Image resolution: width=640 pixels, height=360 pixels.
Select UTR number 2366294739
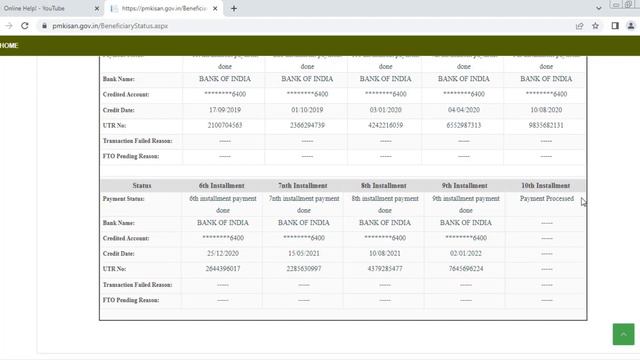tap(307, 125)
